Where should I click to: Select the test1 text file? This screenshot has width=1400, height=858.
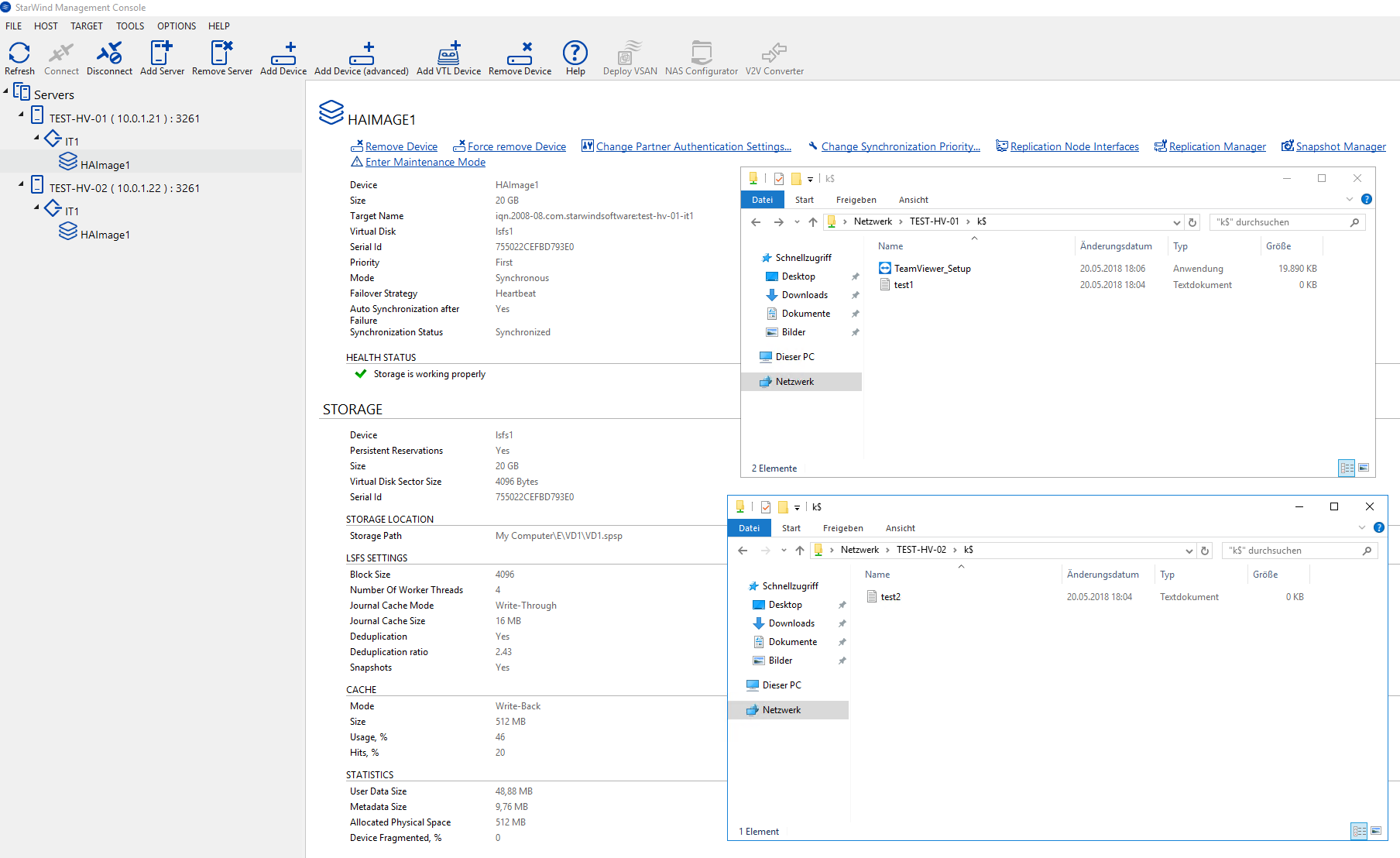[903, 285]
